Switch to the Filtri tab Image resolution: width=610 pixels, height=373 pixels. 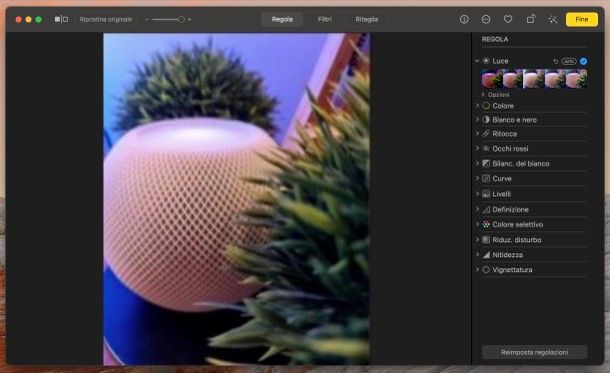(324, 19)
